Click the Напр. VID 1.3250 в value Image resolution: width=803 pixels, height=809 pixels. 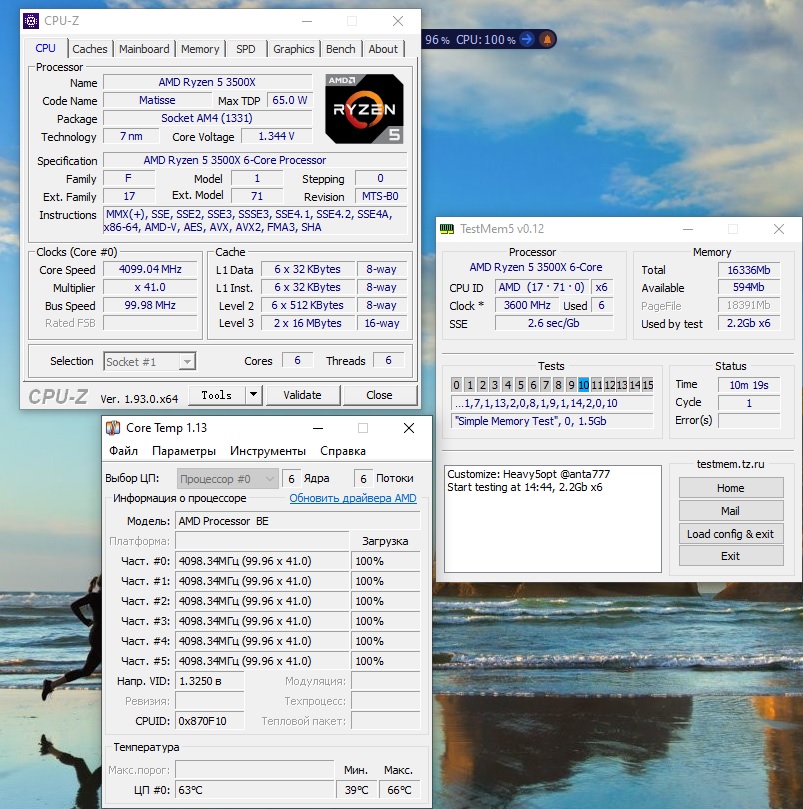(x=210, y=681)
